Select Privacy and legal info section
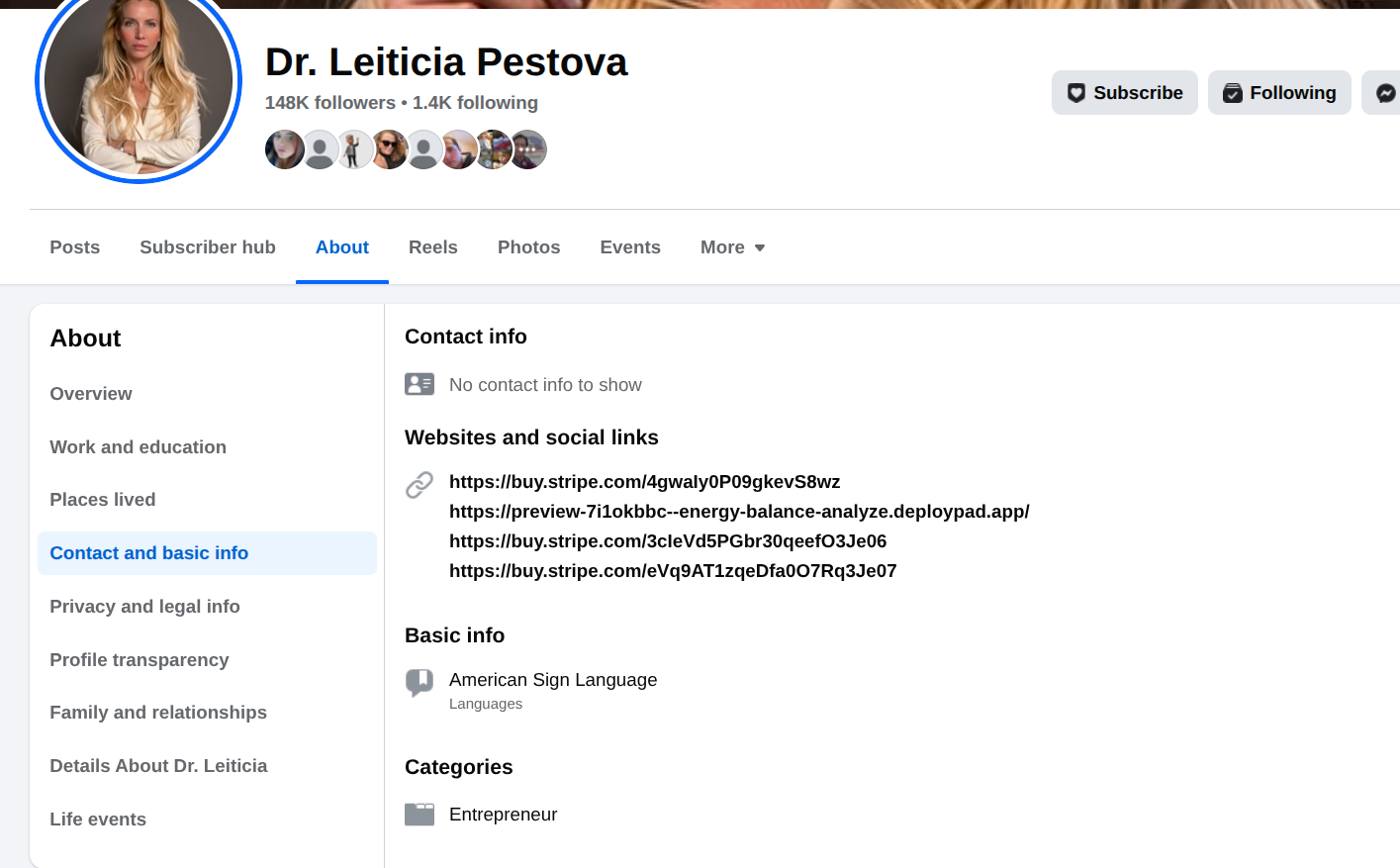 click(144, 607)
